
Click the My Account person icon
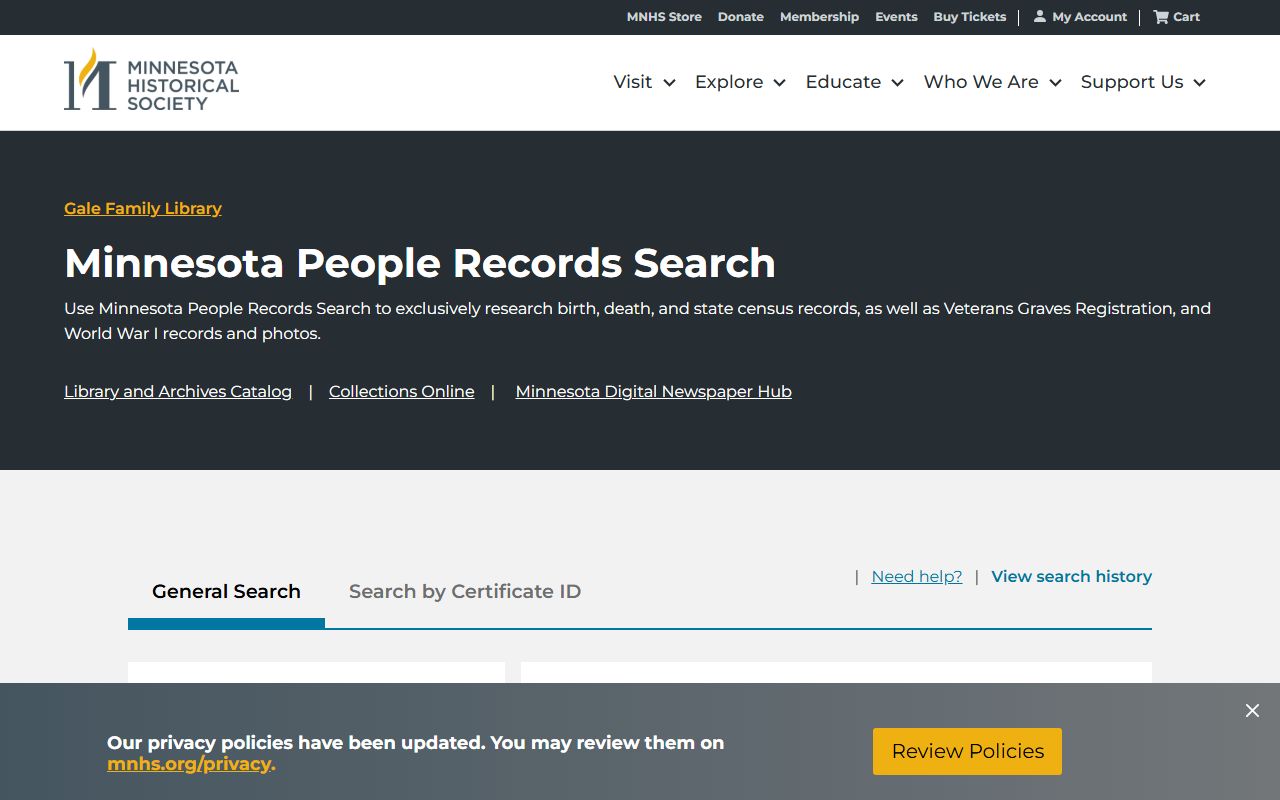click(x=1040, y=16)
